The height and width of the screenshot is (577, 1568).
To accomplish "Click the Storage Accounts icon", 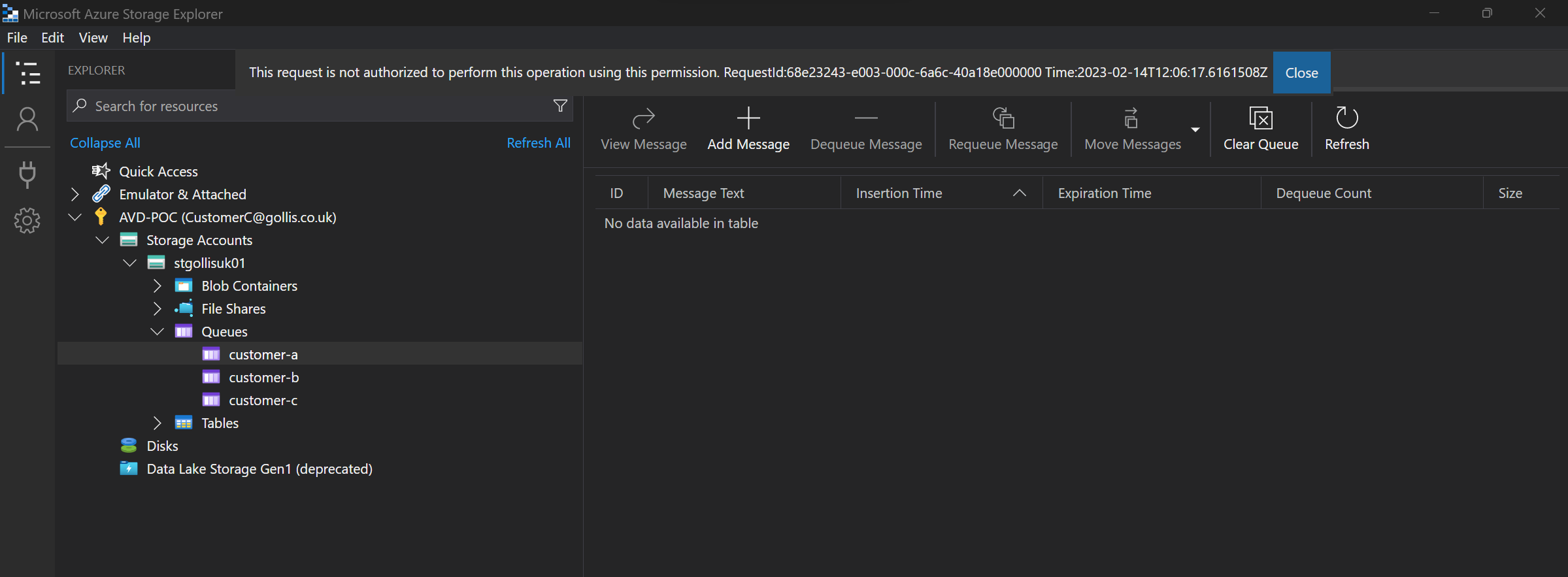I will point(129,240).
